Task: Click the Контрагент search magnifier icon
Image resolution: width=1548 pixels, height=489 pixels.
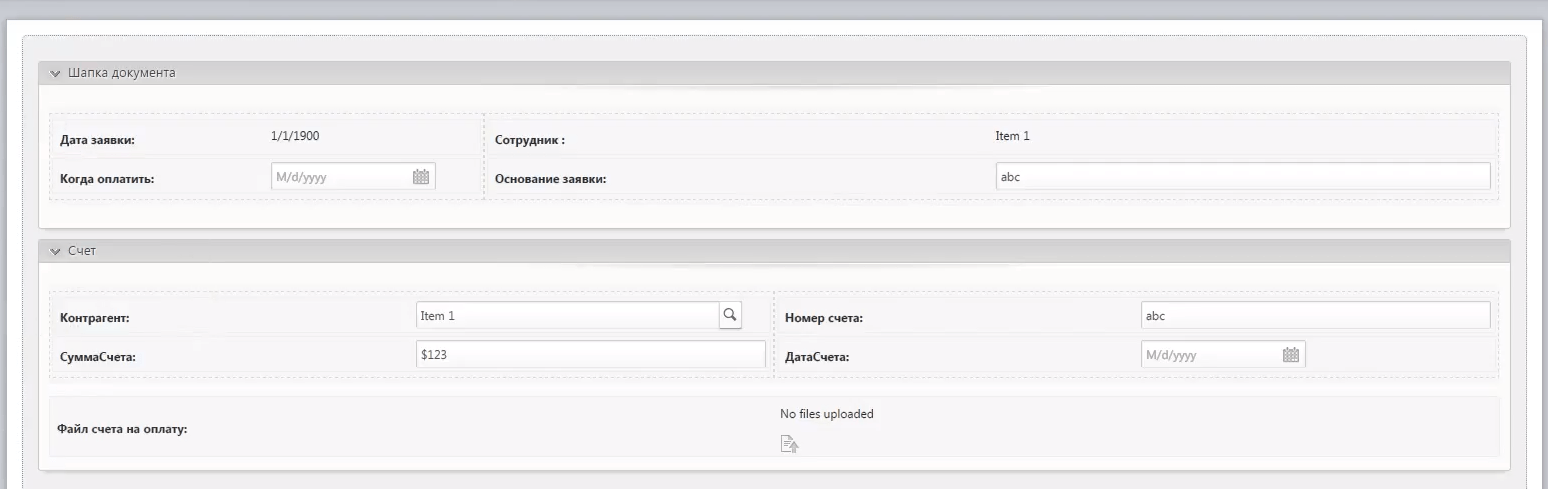Action: coord(730,316)
